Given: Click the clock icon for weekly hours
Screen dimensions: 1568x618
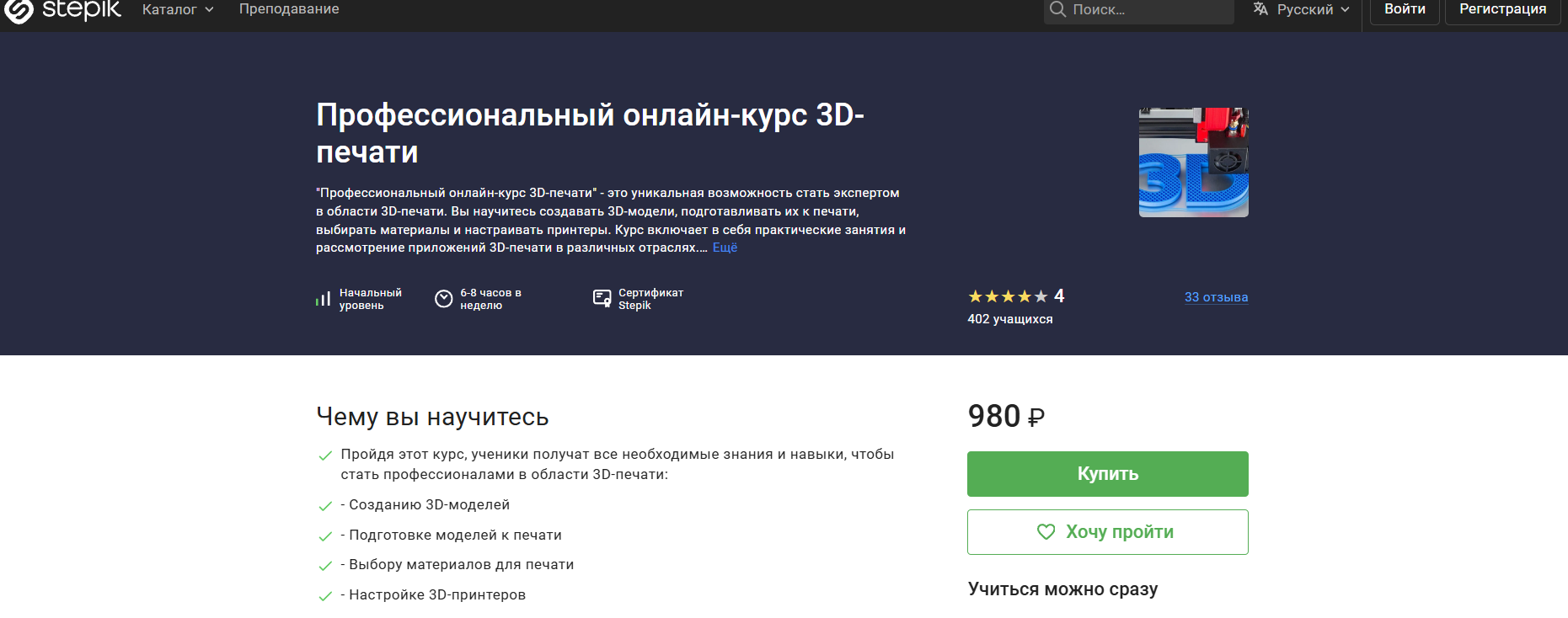Looking at the screenshot, I should click(x=443, y=299).
